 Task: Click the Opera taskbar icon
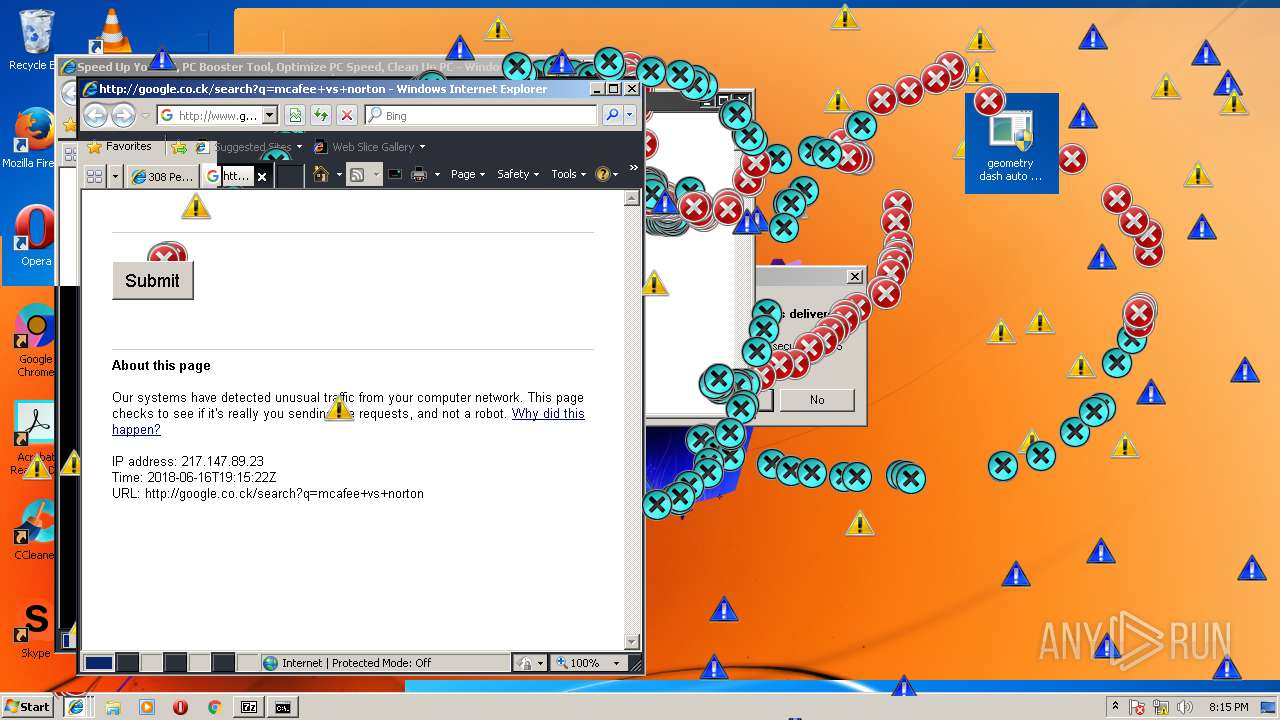point(181,707)
